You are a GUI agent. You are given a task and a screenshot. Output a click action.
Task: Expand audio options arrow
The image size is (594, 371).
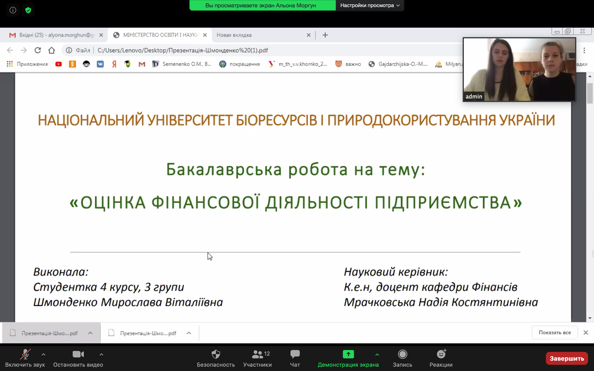coord(43,355)
